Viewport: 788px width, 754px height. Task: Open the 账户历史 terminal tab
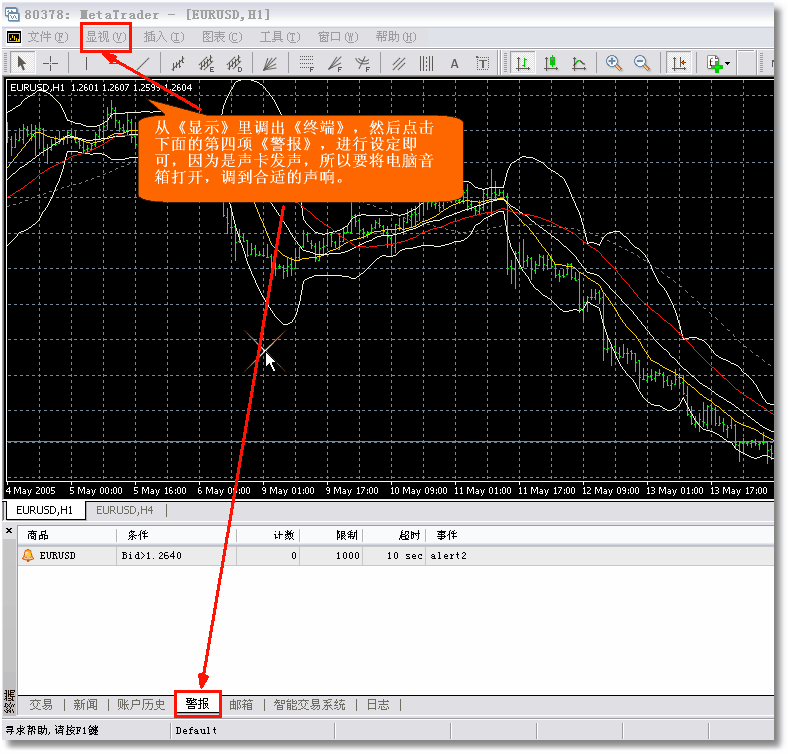point(141,705)
